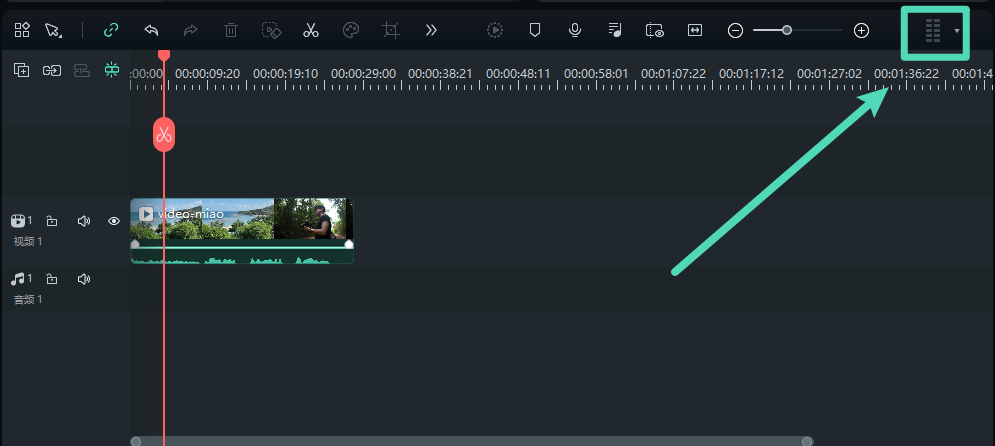Zoom in timeline with plus button
Screen dimensions: 995x446
(x=861, y=31)
